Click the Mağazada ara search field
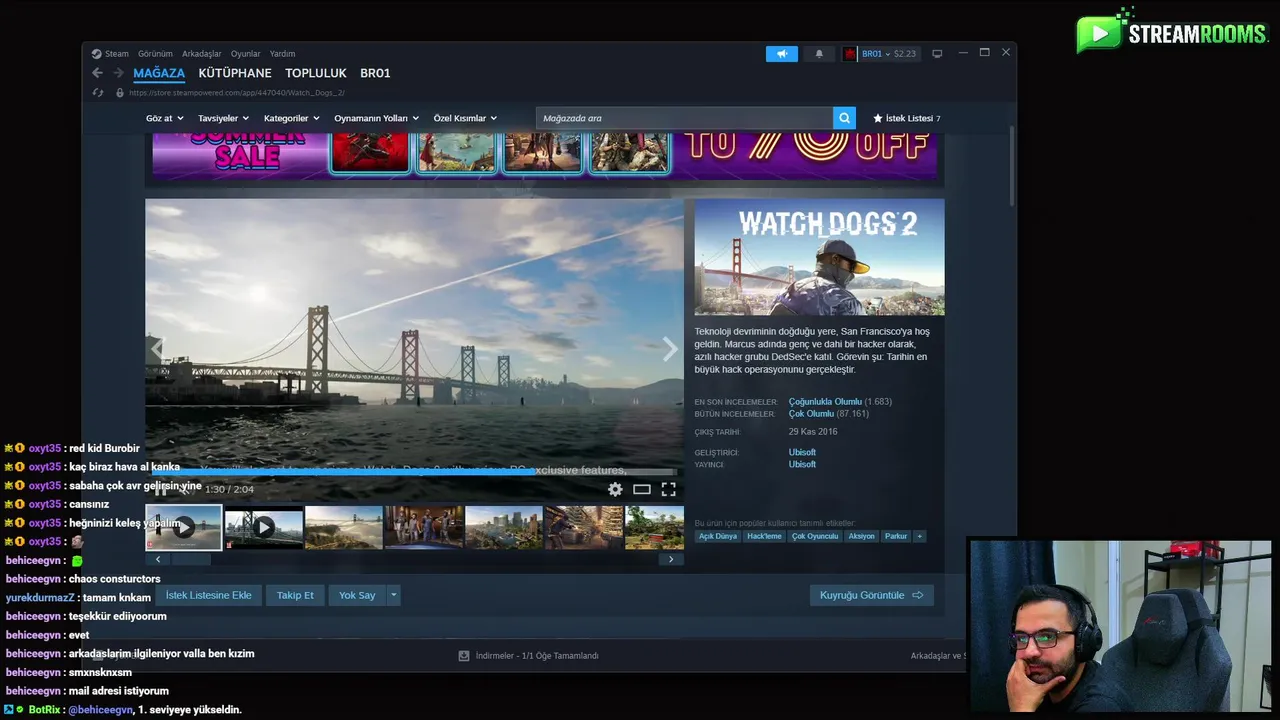Viewport: 1280px width, 720px height. [685, 118]
